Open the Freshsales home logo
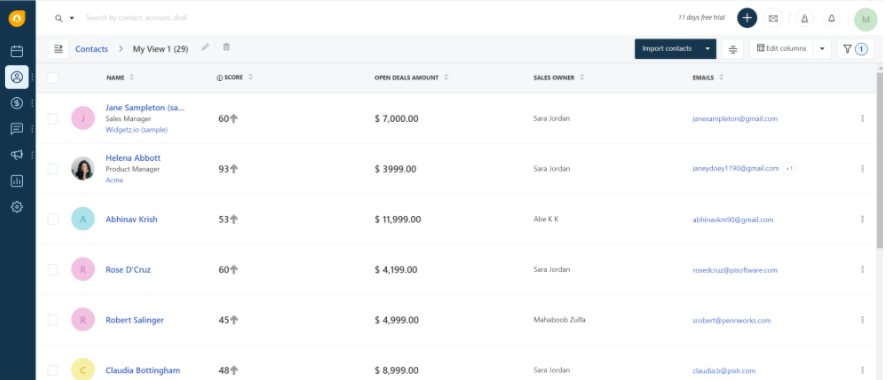This screenshot has height=380, width=887. pyautogui.click(x=17, y=19)
